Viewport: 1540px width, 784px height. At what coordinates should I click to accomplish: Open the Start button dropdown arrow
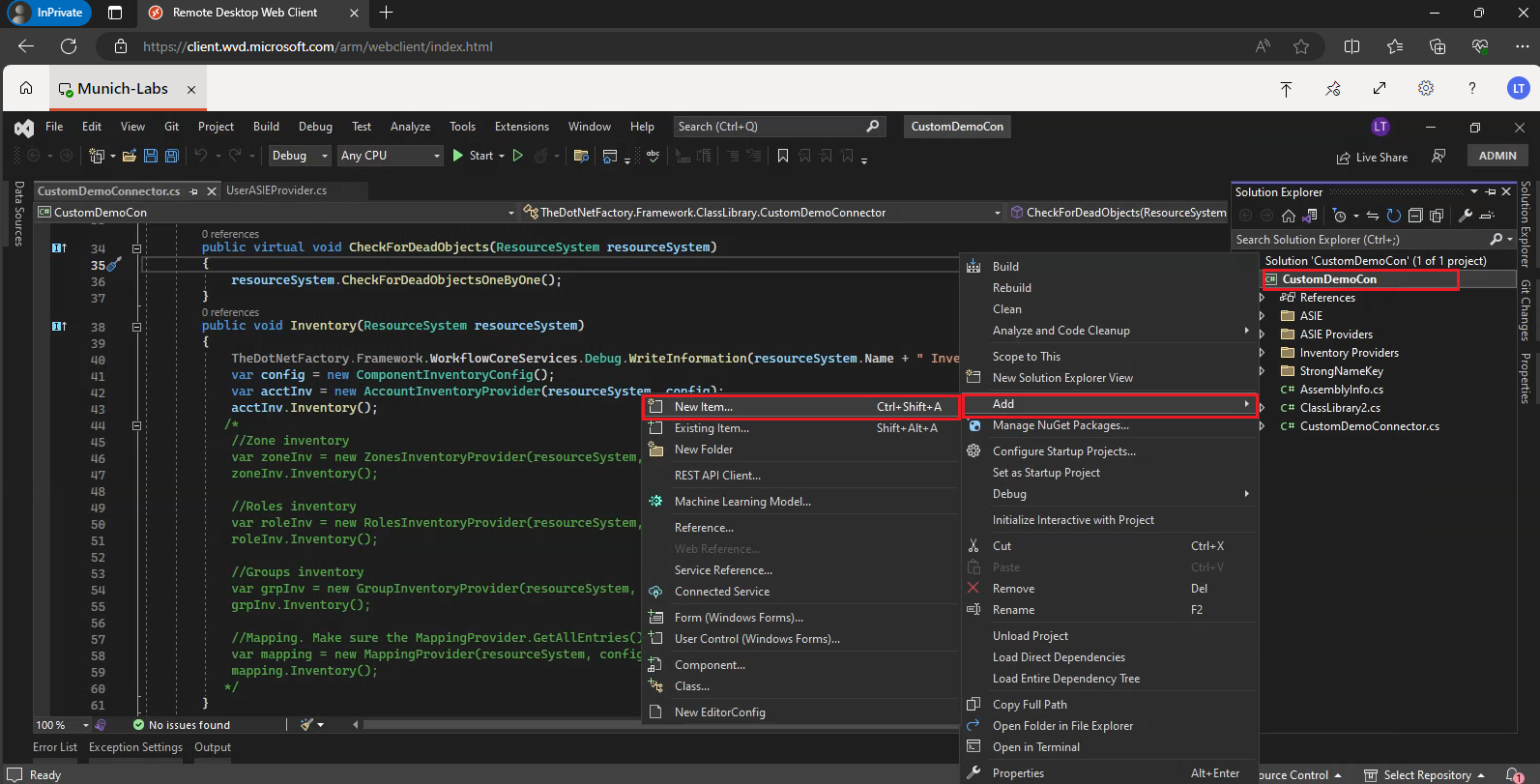(502, 156)
